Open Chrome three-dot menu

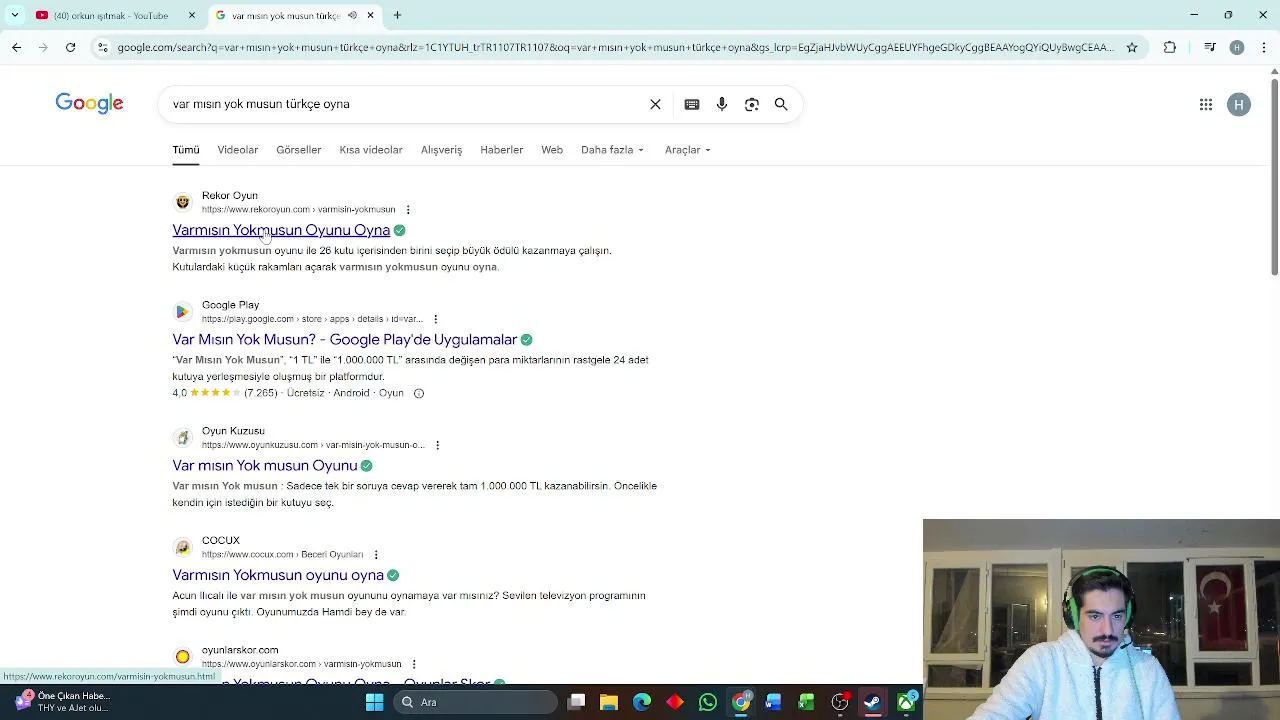(1263, 47)
